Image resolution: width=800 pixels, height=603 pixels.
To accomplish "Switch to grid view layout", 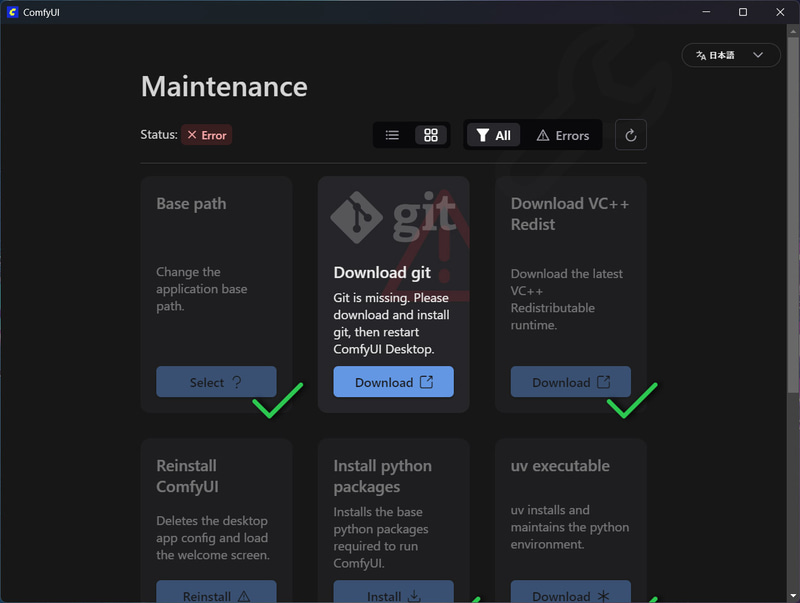I will [431, 135].
